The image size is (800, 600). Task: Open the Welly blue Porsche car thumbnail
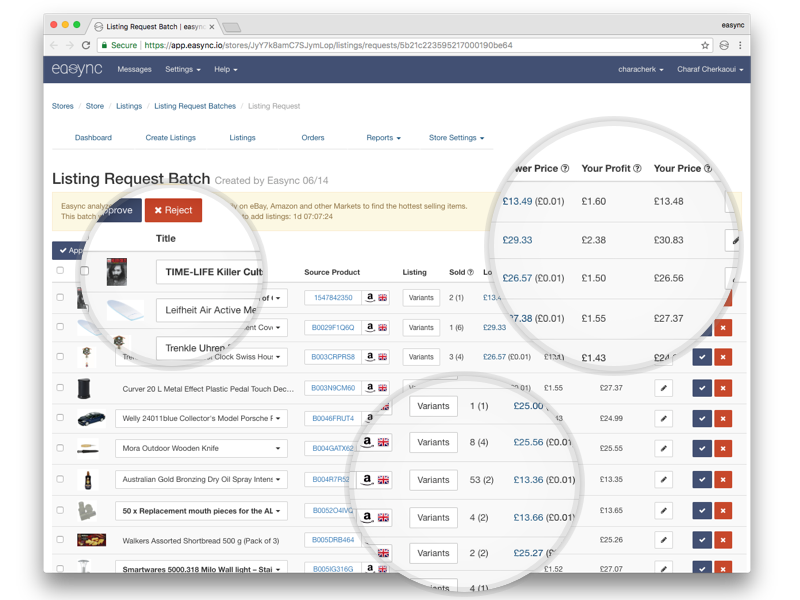(x=91, y=418)
